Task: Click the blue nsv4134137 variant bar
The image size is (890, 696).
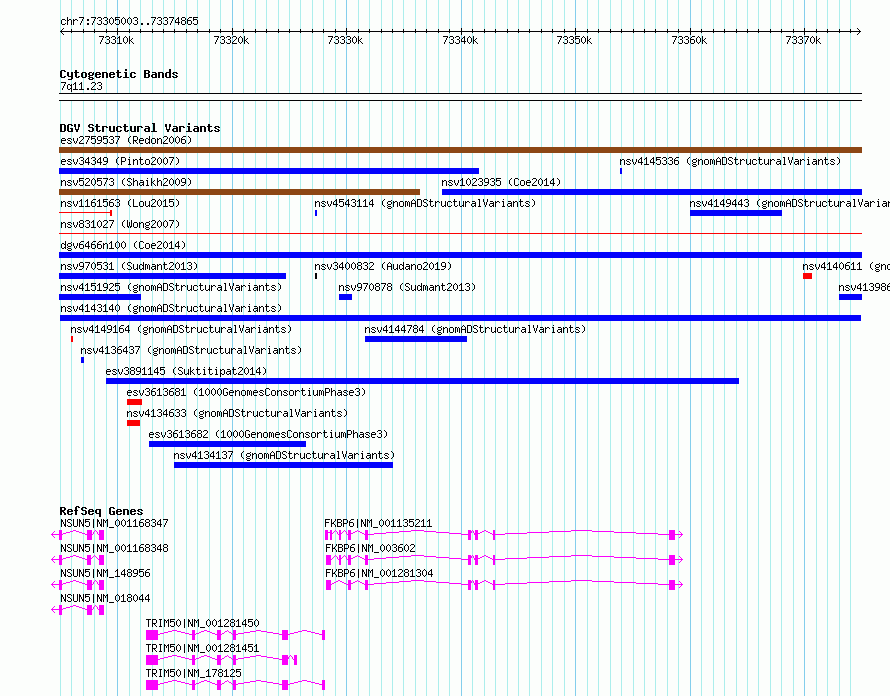Action: [284, 465]
